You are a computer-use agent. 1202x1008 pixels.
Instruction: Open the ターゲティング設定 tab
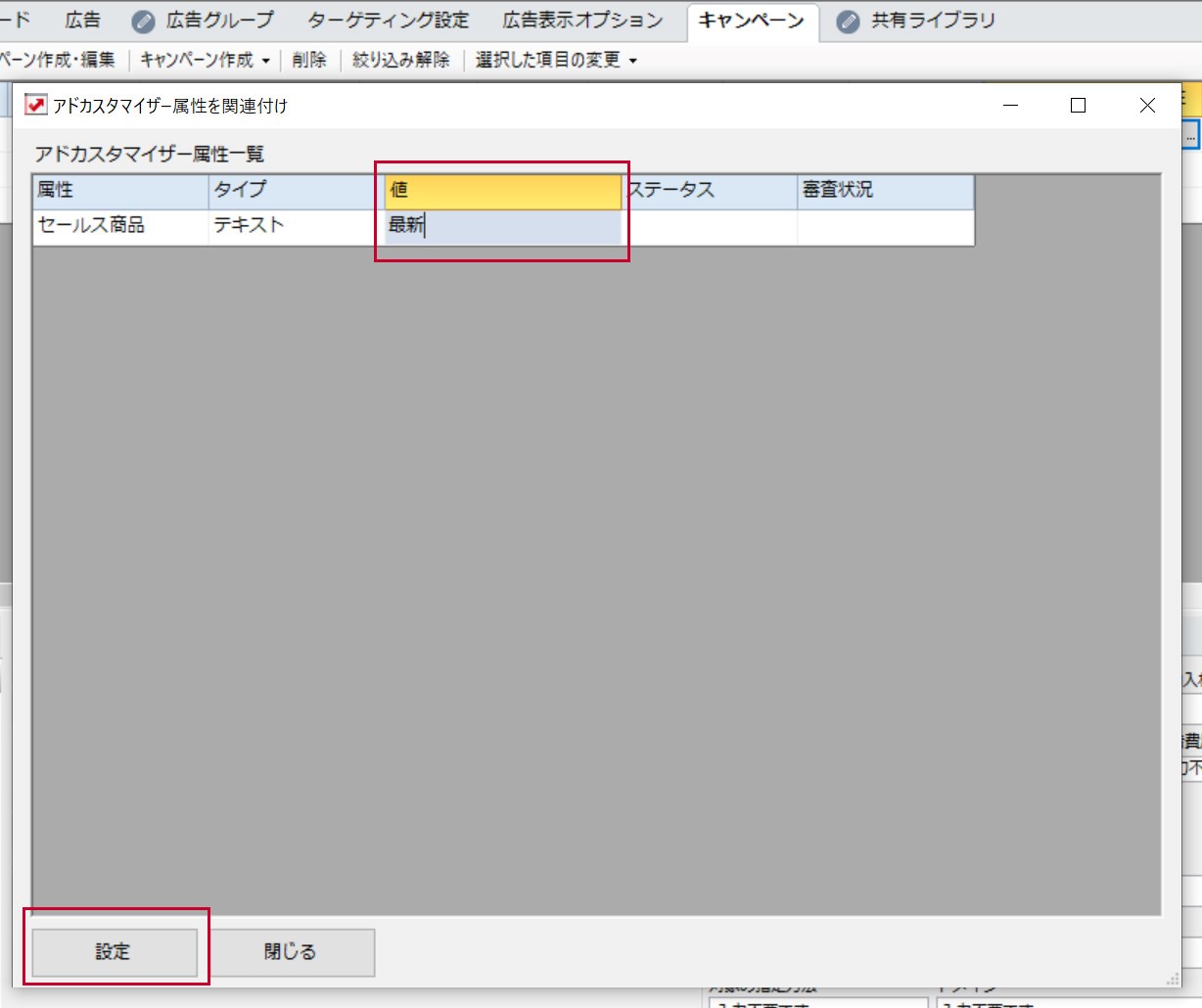coord(389,21)
